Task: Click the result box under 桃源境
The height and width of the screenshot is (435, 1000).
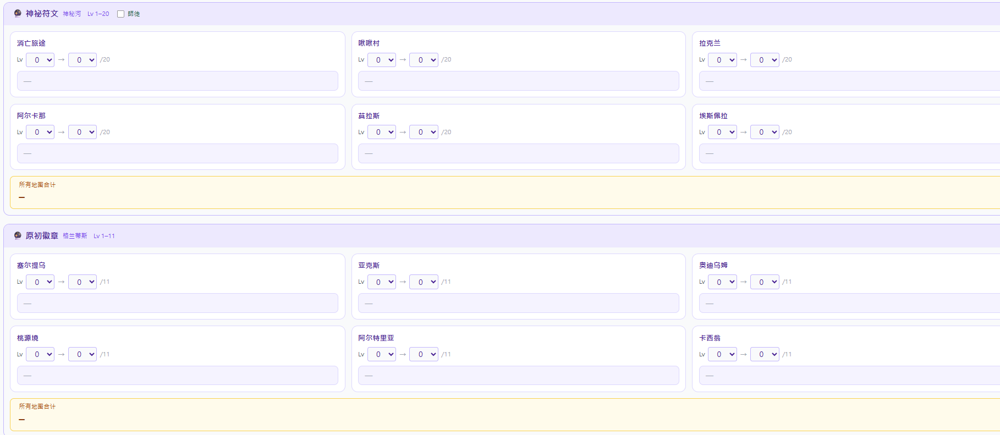Action: click(177, 376)
